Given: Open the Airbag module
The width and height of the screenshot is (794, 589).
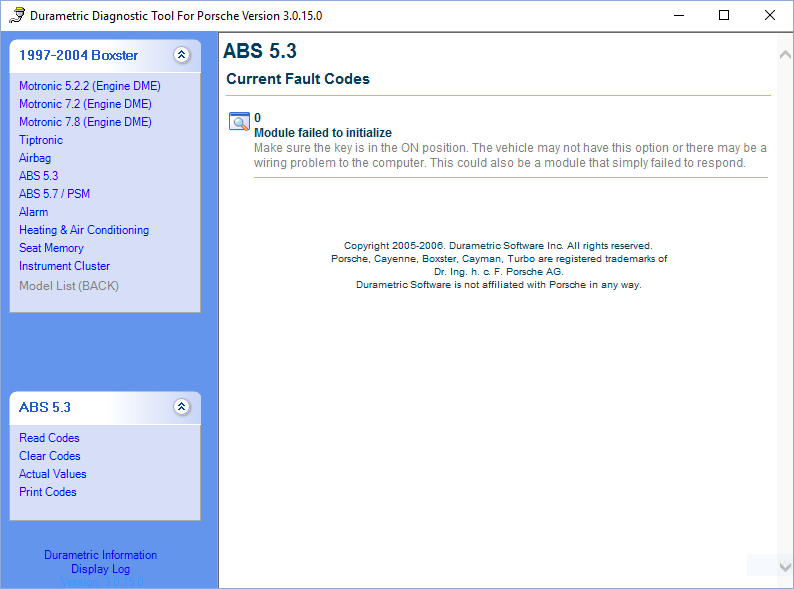Looking at the screenshot, I should tap(35, 158).
